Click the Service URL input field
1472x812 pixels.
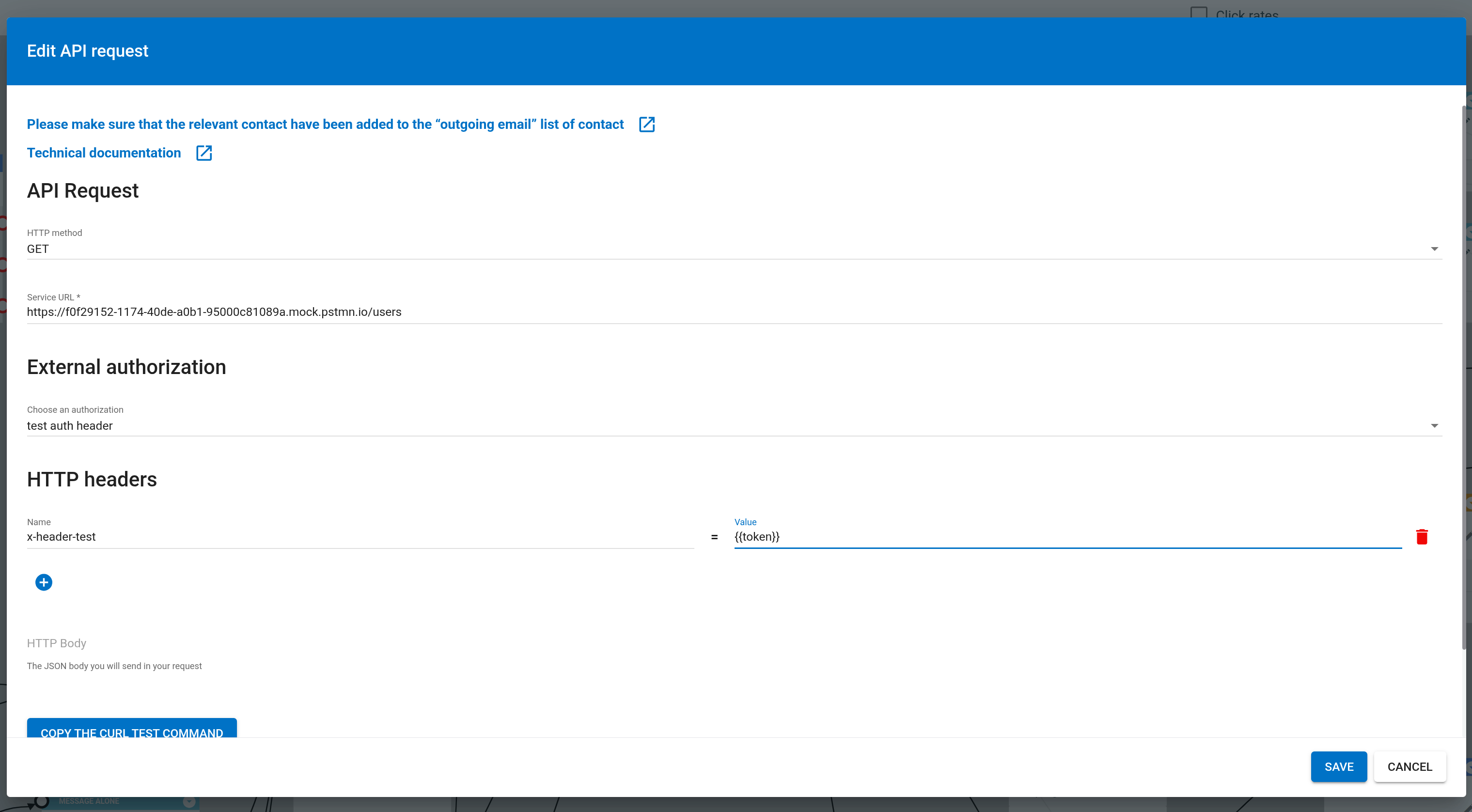point(734,312)
